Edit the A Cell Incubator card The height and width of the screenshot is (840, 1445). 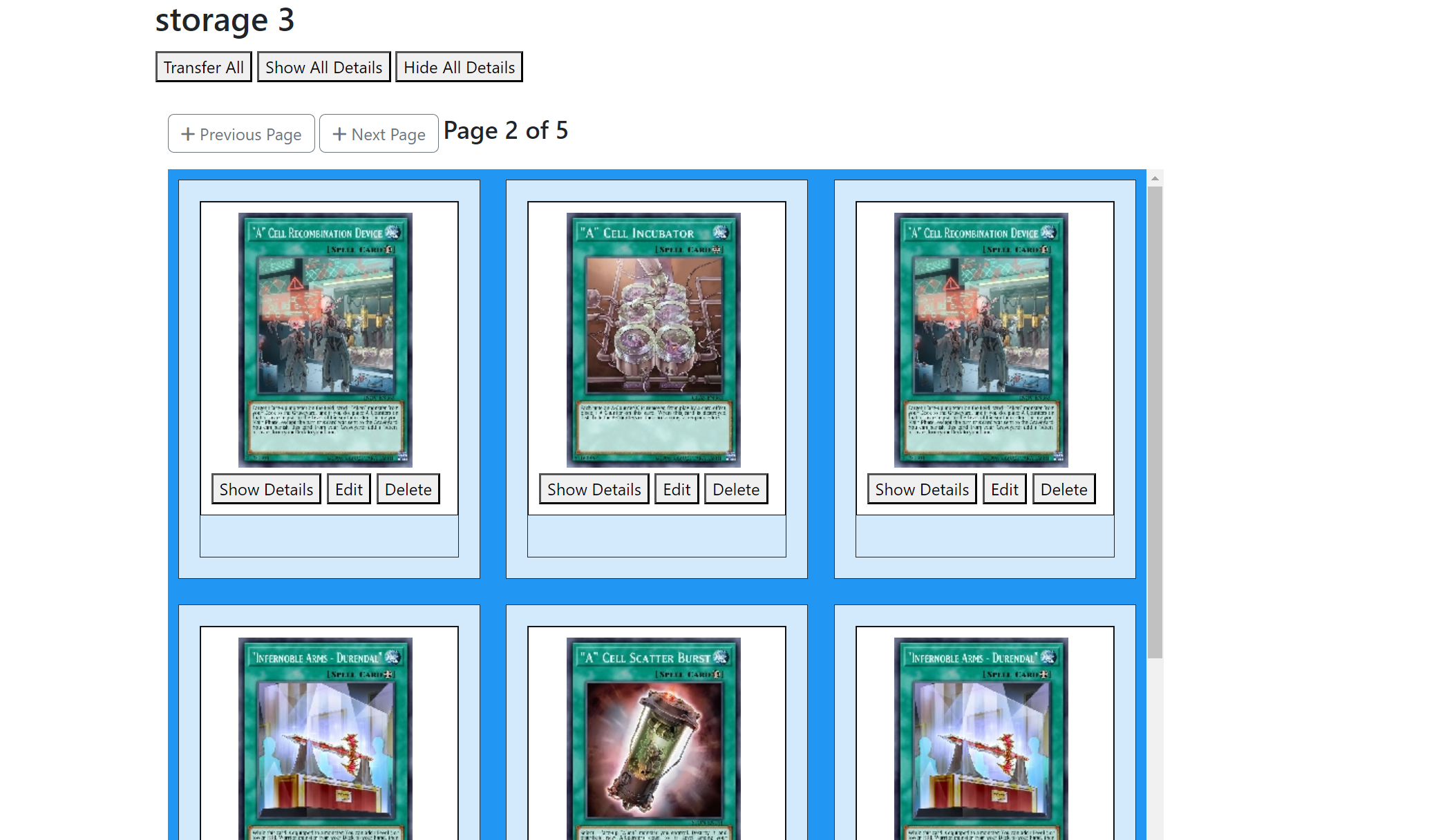pos(677,489)
